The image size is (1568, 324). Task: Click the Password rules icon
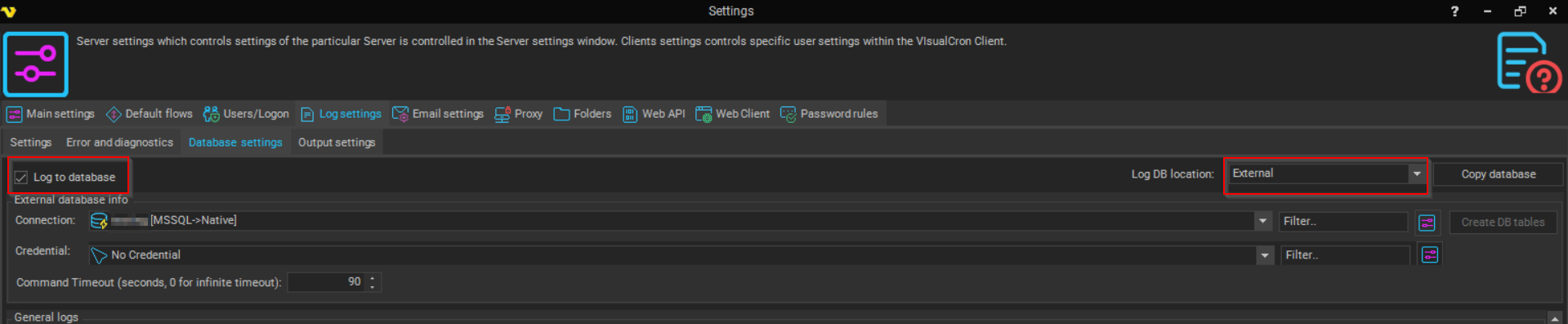(x=788, y=115)
